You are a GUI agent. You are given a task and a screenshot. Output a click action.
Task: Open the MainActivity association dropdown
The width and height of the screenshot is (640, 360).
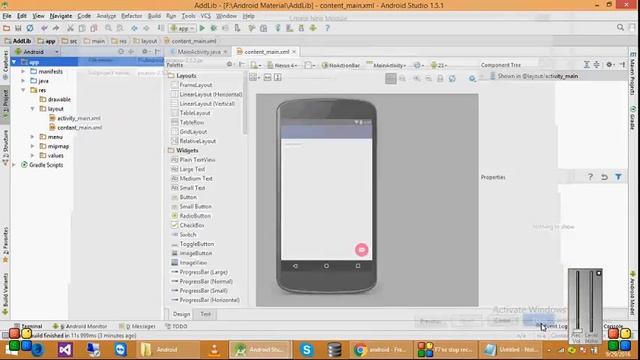click(x=386, y=65)
